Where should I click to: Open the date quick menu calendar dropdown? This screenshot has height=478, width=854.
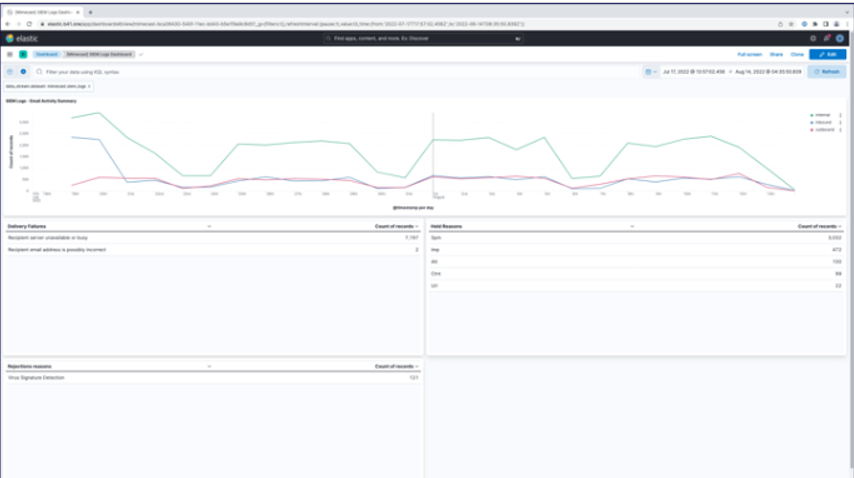(x=650, y=72)
